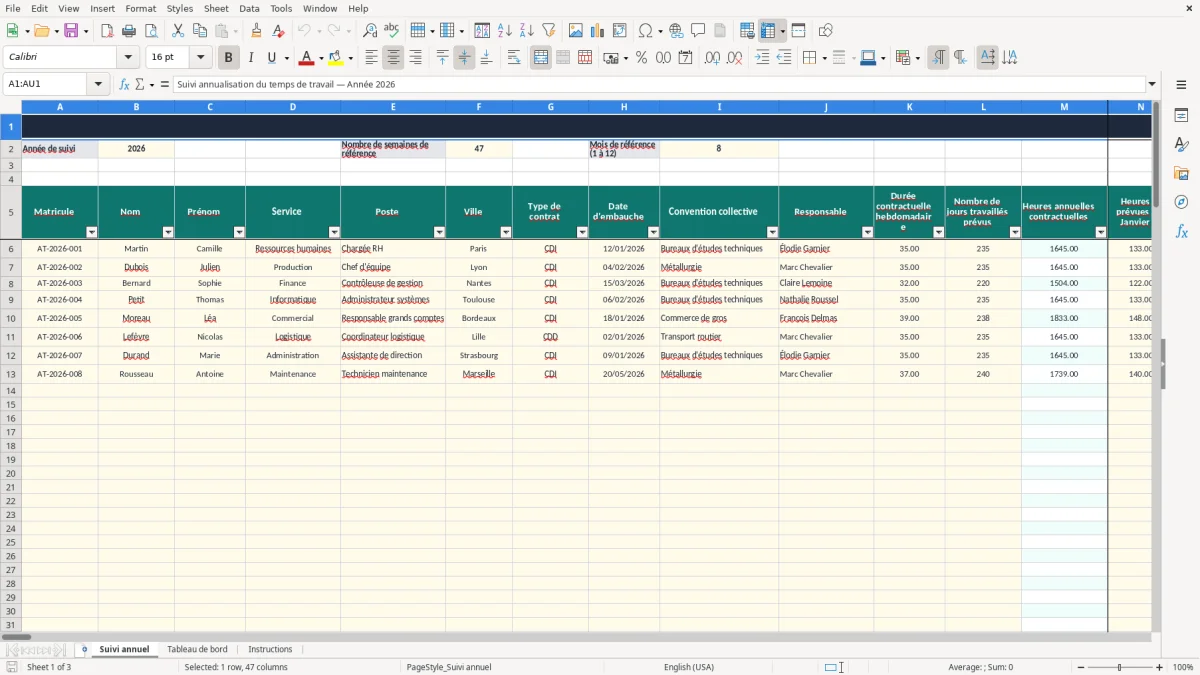The height and width of the screenshot is (675, 1200).
Task: Click the 100% zoom level
Action: (1183, 667)
